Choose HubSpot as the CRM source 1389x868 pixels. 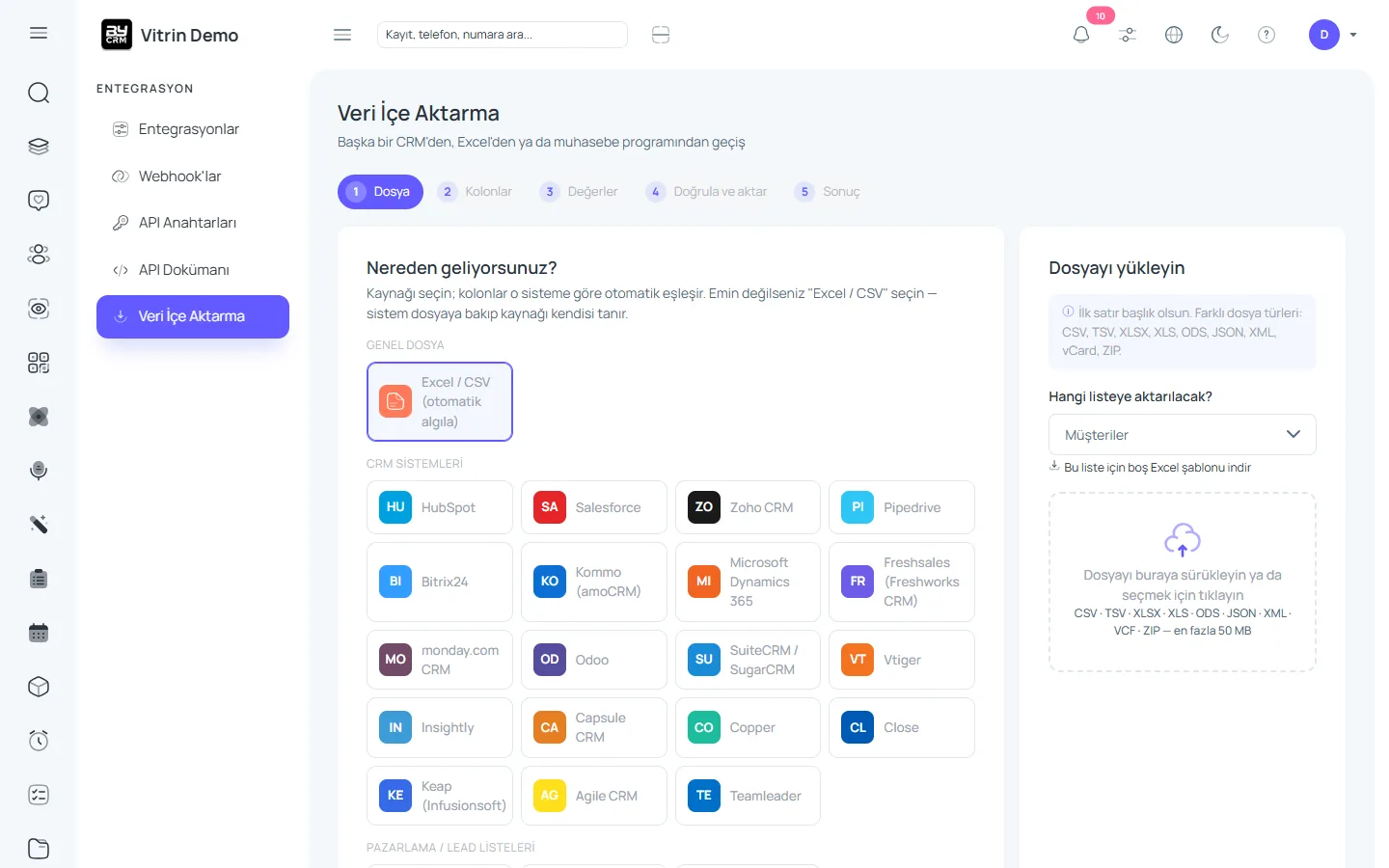(x=440, y=507)
